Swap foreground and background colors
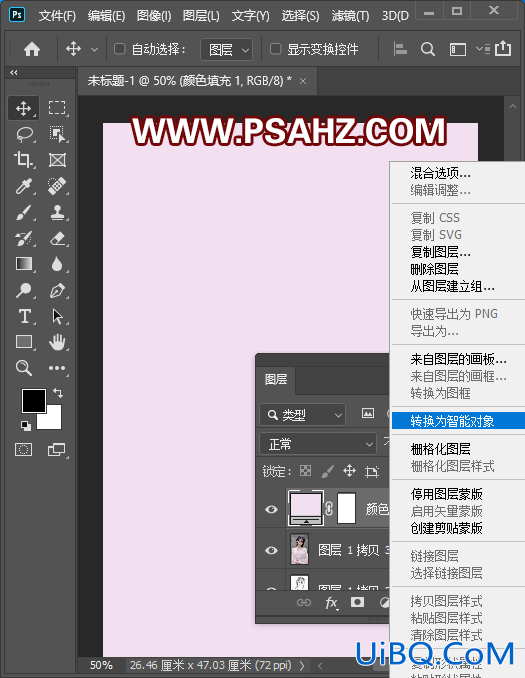The width and height of the screenshot is (525, 678). point(58,393)
